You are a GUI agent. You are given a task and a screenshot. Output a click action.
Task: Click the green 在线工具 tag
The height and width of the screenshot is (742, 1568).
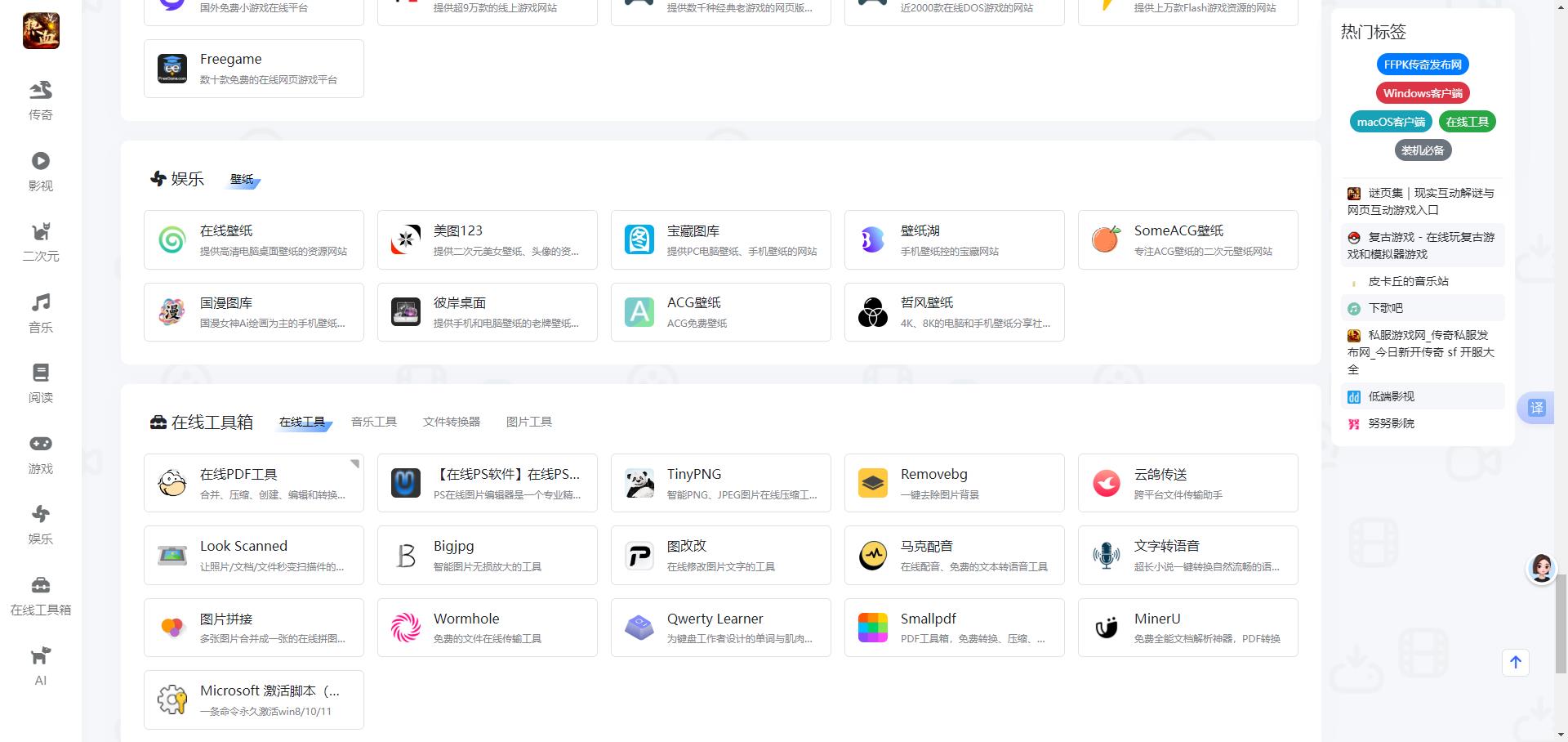[1467, 122]
